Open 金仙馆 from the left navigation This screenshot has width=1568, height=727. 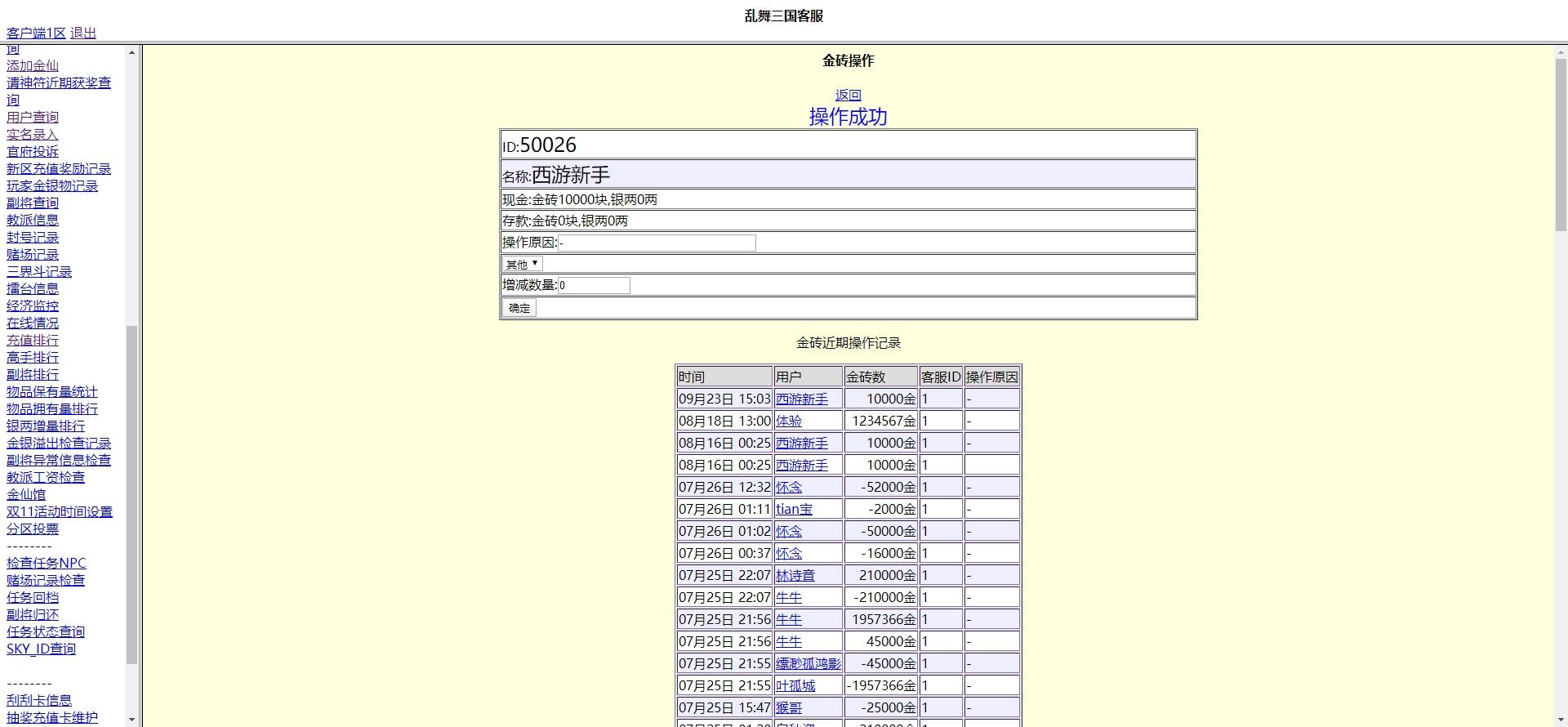point(26,494)
